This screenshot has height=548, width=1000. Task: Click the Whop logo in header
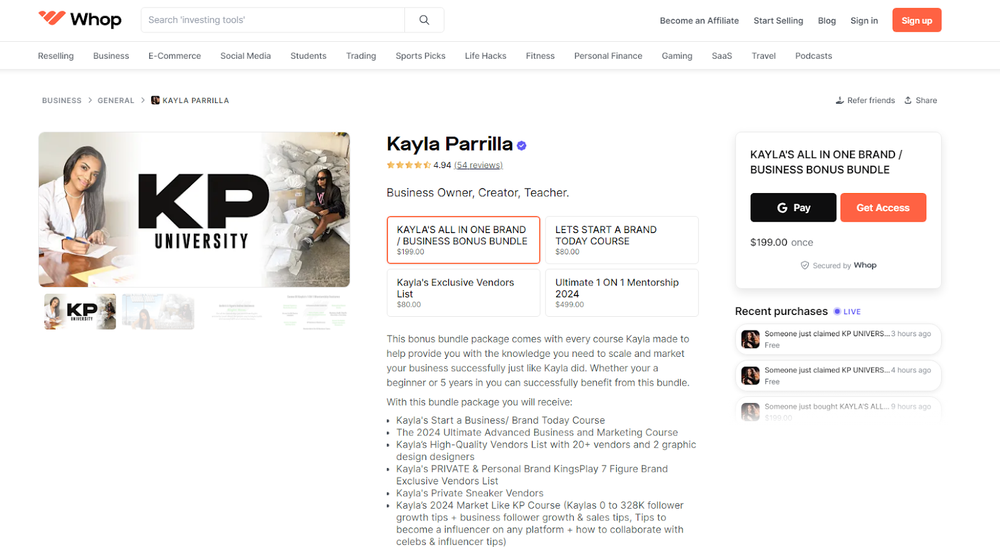tap(80, 20)
